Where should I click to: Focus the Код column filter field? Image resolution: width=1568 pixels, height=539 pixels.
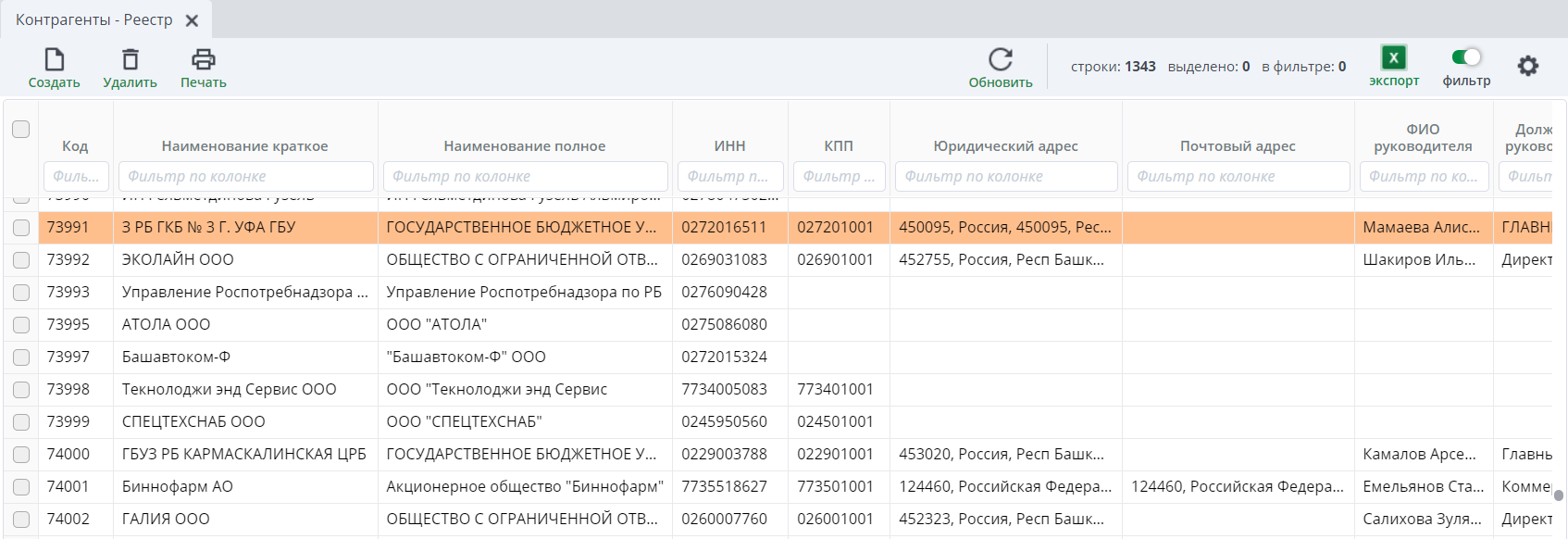point(76,176)
